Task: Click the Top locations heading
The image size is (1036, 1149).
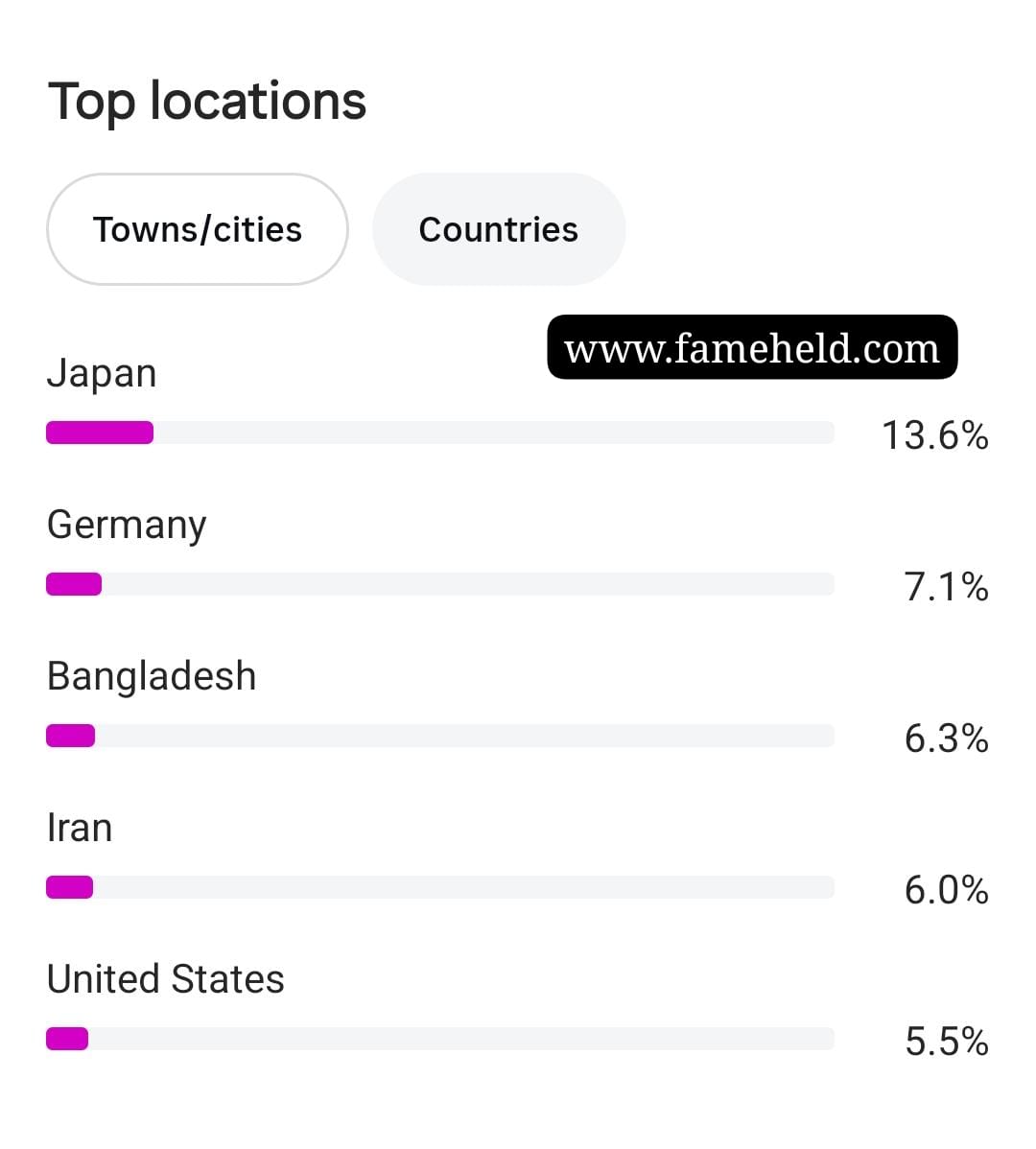Action: click(206, 101)
